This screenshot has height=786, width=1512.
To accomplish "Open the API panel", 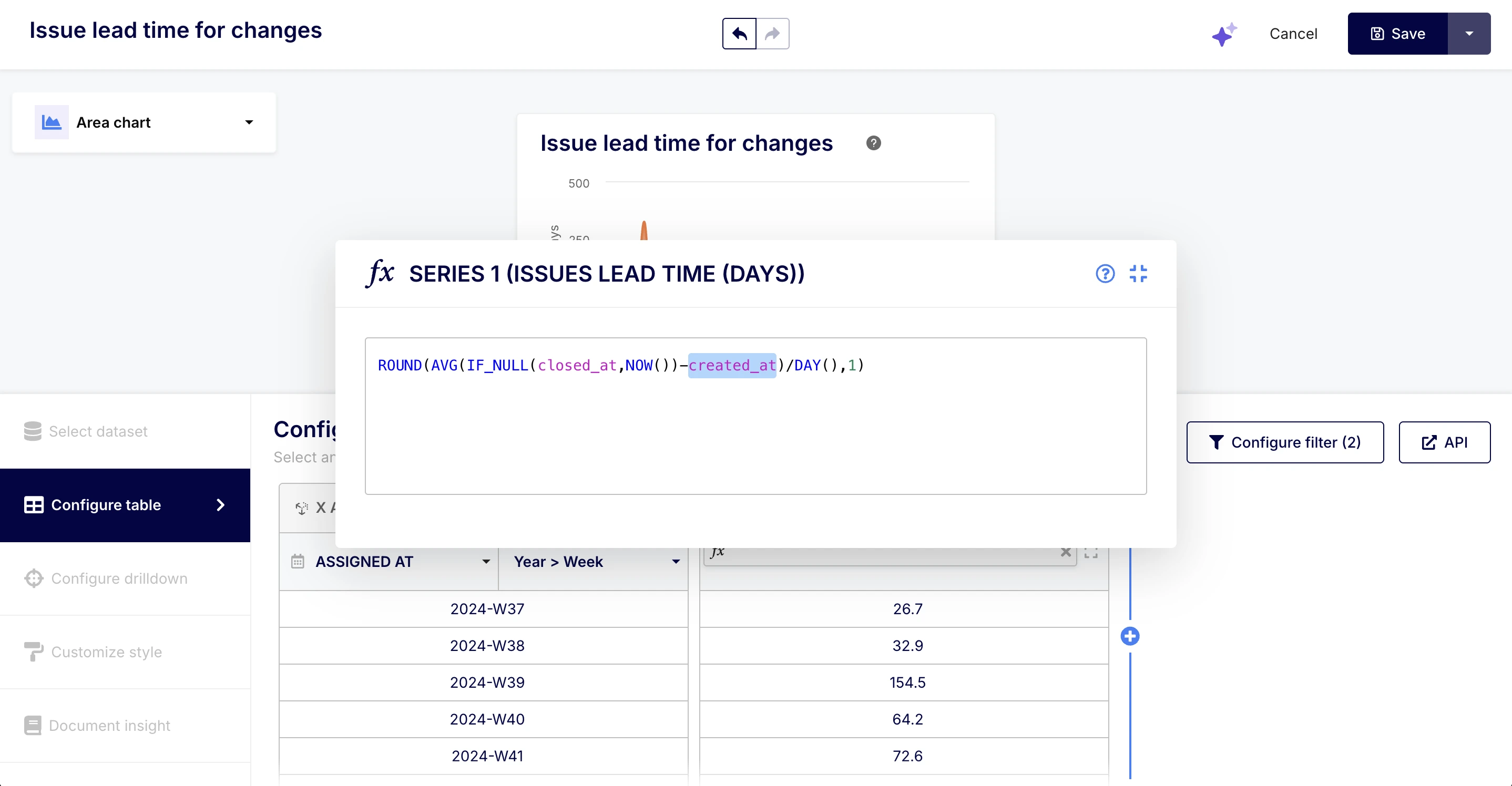I will (1445, 442).
